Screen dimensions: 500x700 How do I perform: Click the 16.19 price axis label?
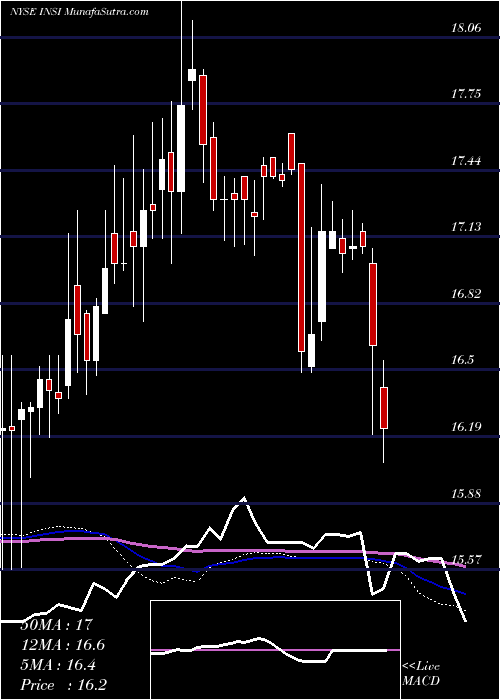point(466,427)
